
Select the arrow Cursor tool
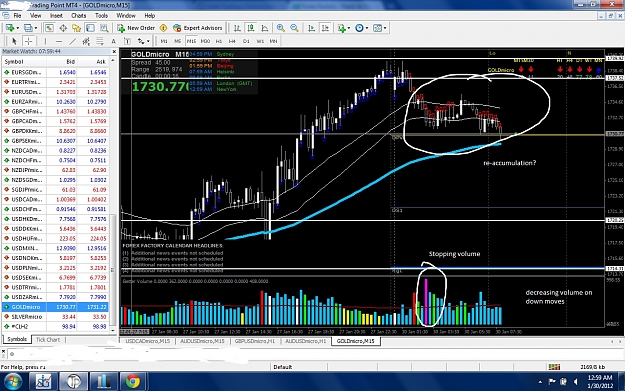(14, 41)
